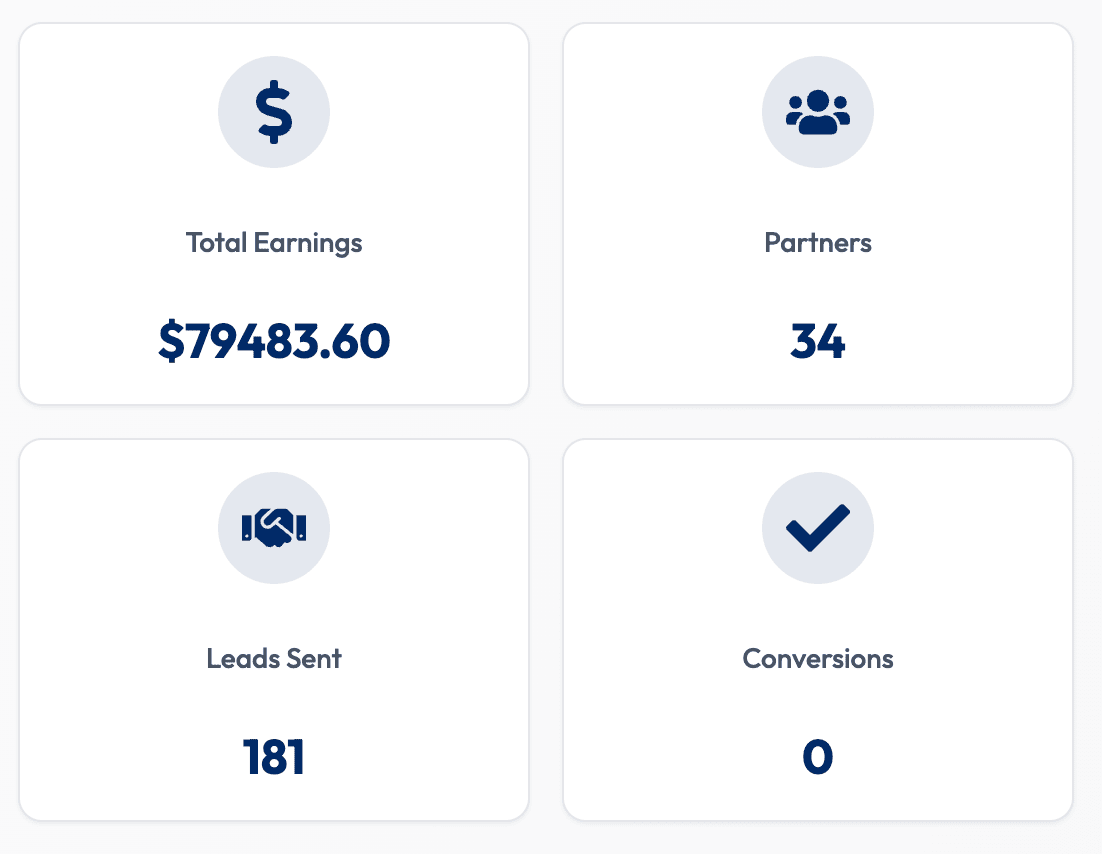Select the Conversions label text
Viewport: 1102px width, 854px height.
pyautogui.click(x=818, y=659)
